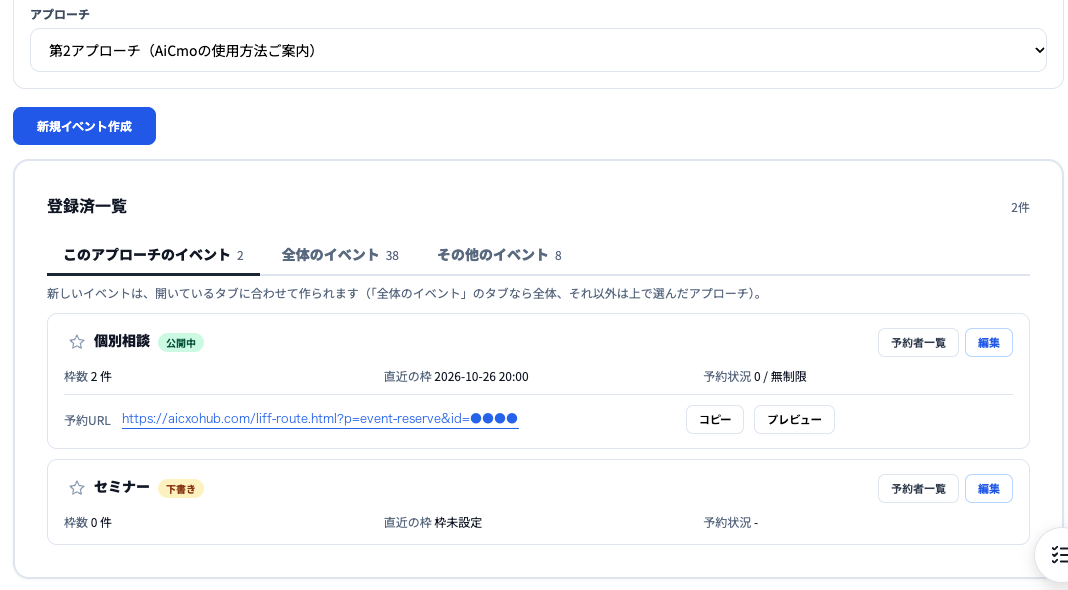1068x590 pixels.
Task: Click 直近の枠 枠未設定 text
Action: point(433,523)
